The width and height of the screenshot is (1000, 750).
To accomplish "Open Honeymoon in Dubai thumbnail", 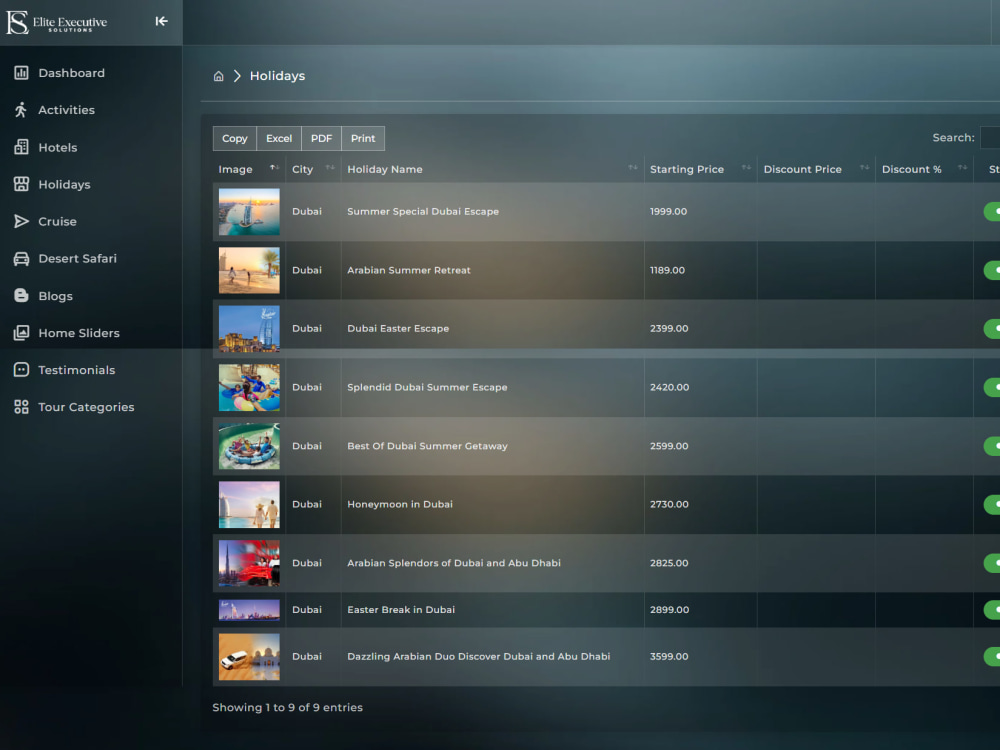I will [x=249, y=504].
